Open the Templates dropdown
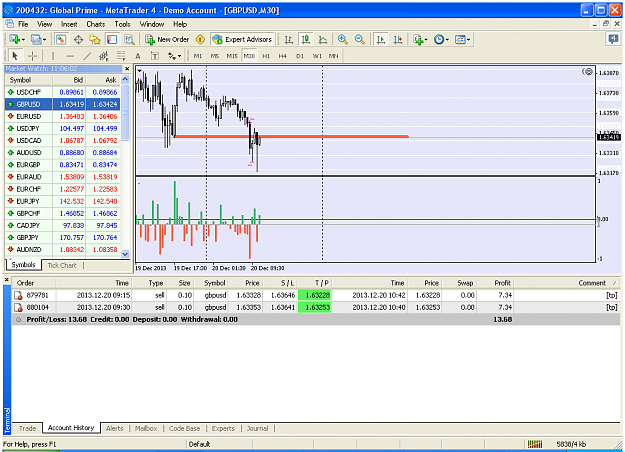Screen dimensions: 625x452 [x=462, y=39]
